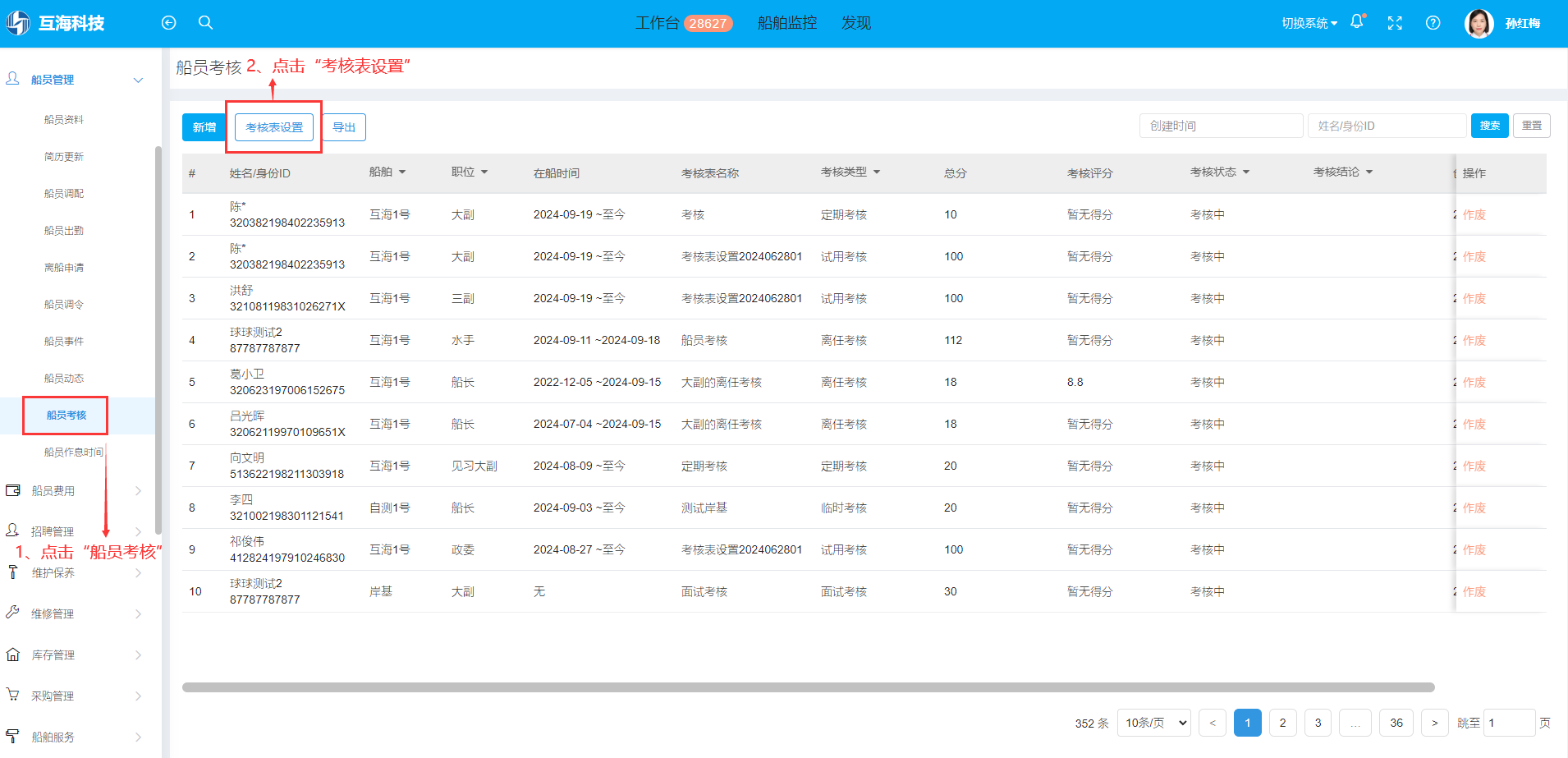Viewport: 1568px width, 758px height.
Task: Click the 采购管理 cart icon
Action: click(x=13, y=695)
